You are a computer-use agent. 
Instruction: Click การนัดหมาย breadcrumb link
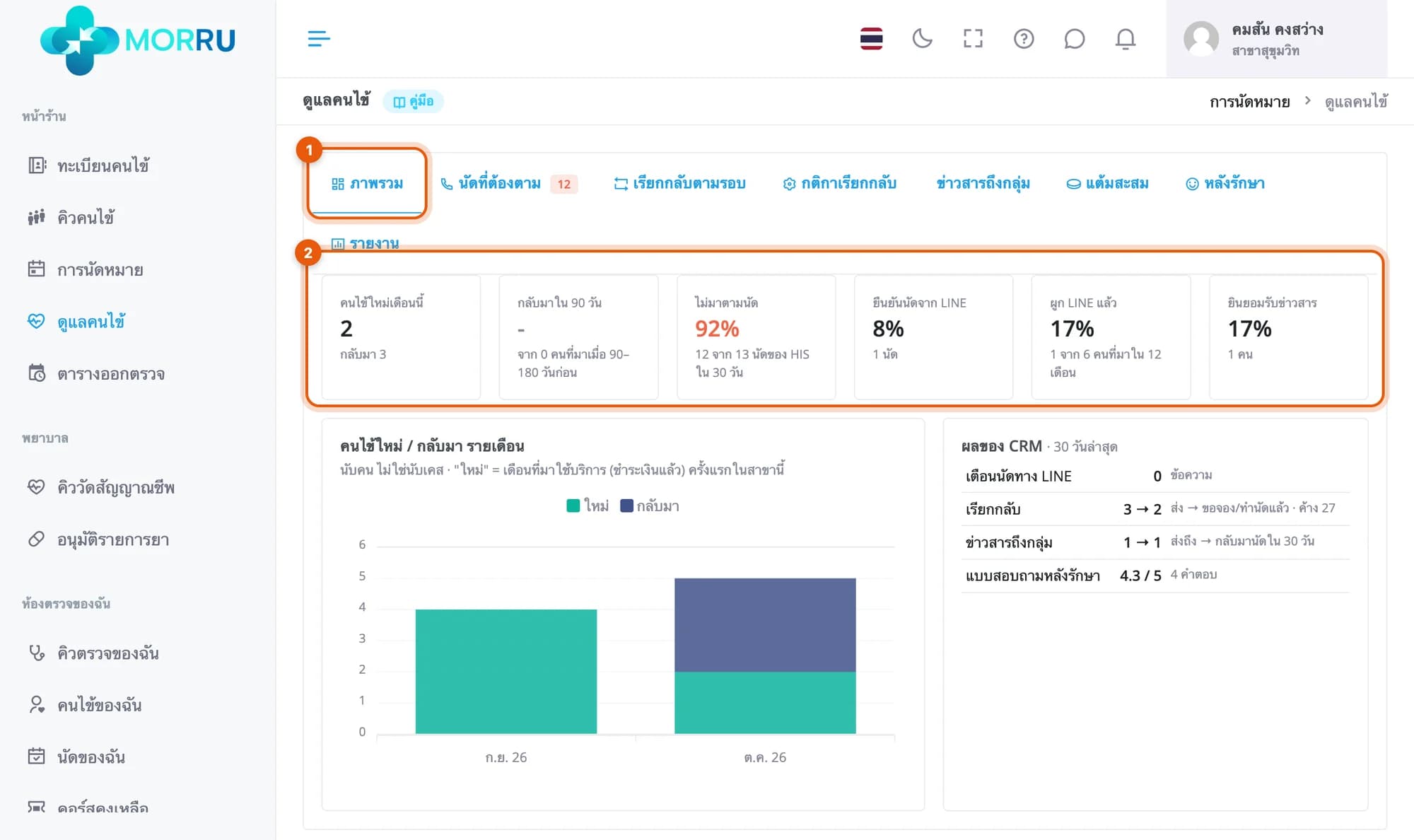point(1249,102)
